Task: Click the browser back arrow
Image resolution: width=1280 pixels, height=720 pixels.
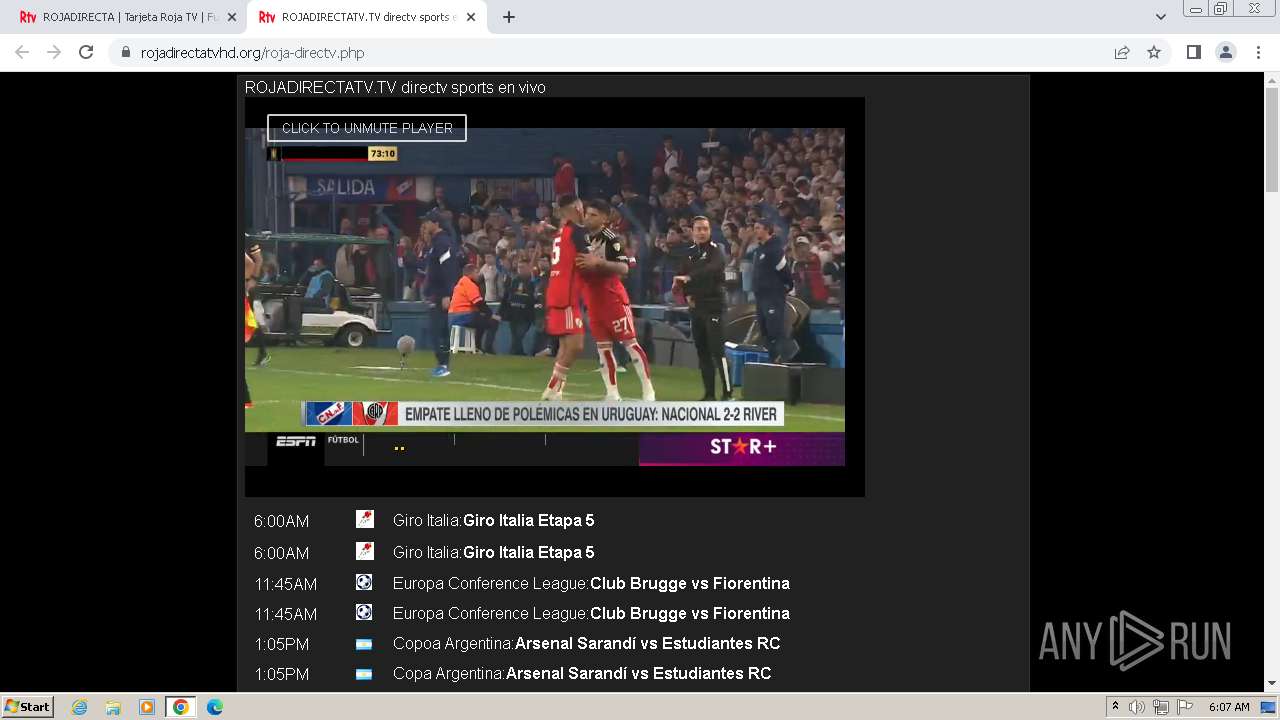Action: coord(22,52)
